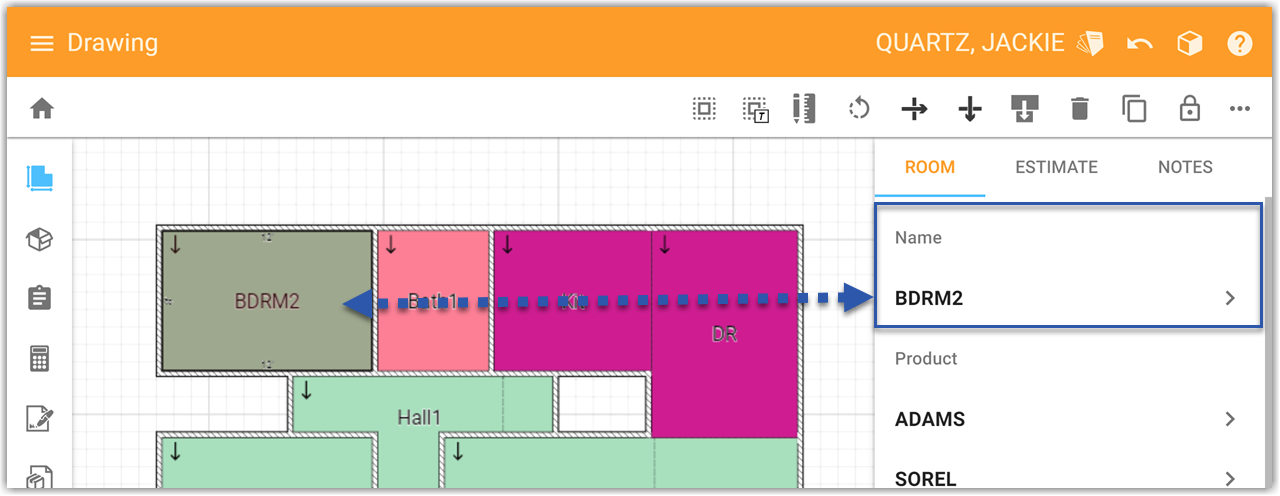Open the three-dot more options menu

pyautogui.click(x=1240, y=108)
